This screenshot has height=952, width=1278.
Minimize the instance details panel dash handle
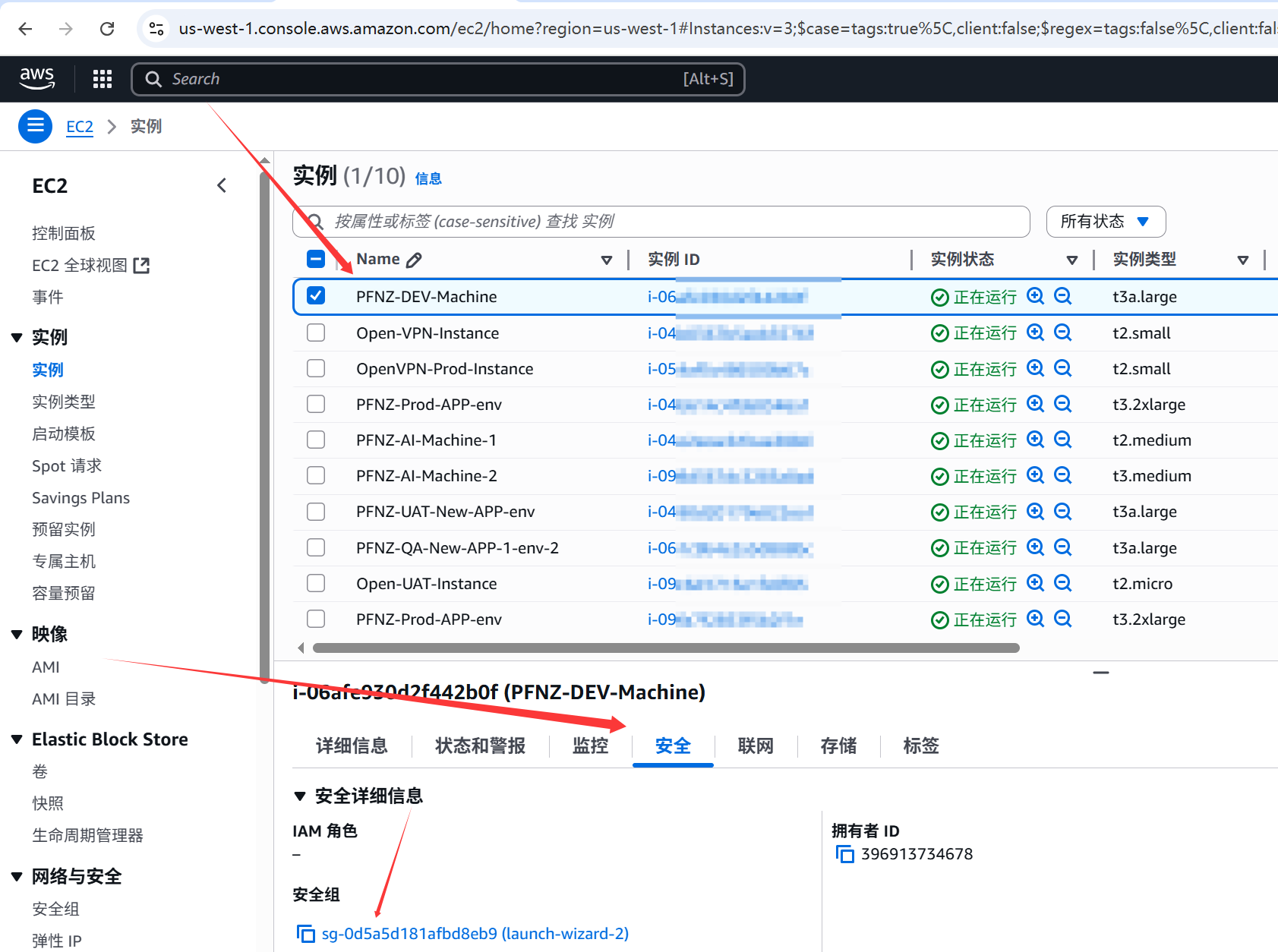(x=1101, y=673)
